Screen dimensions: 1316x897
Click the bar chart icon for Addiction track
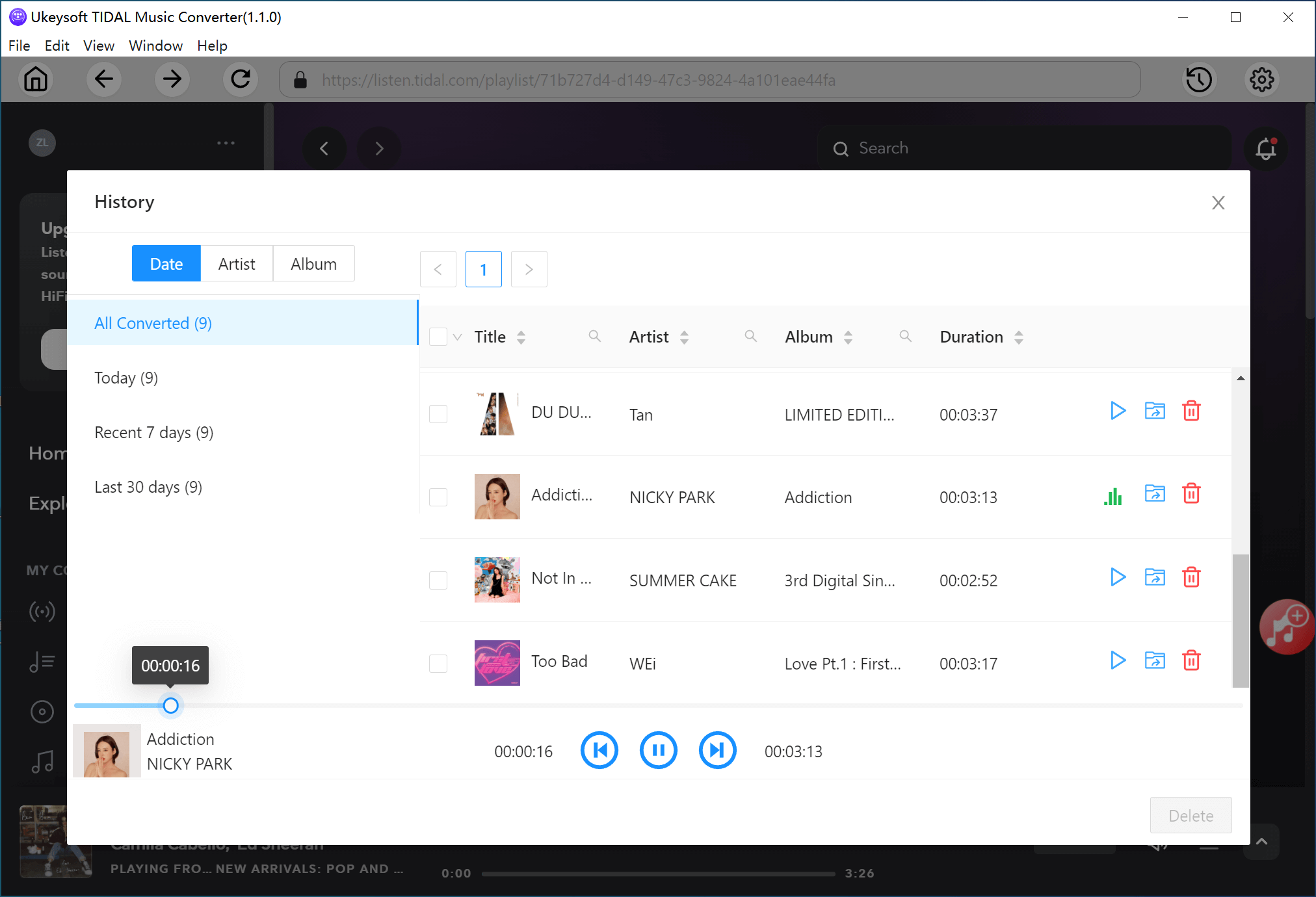pyautogui.click(x=1113, y=495)
